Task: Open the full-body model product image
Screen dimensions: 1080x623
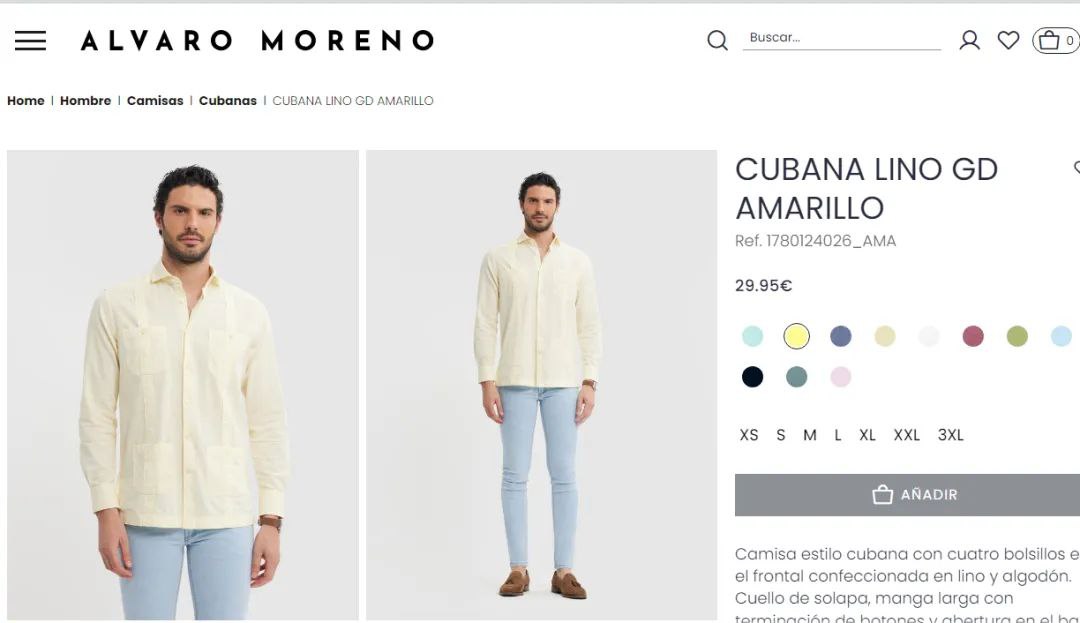Action: 541,385
